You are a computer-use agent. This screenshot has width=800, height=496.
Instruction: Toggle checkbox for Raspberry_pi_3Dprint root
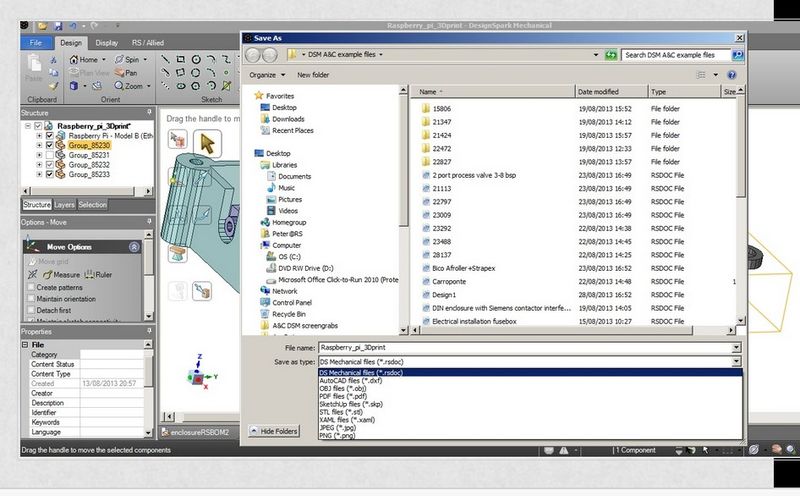38,126
